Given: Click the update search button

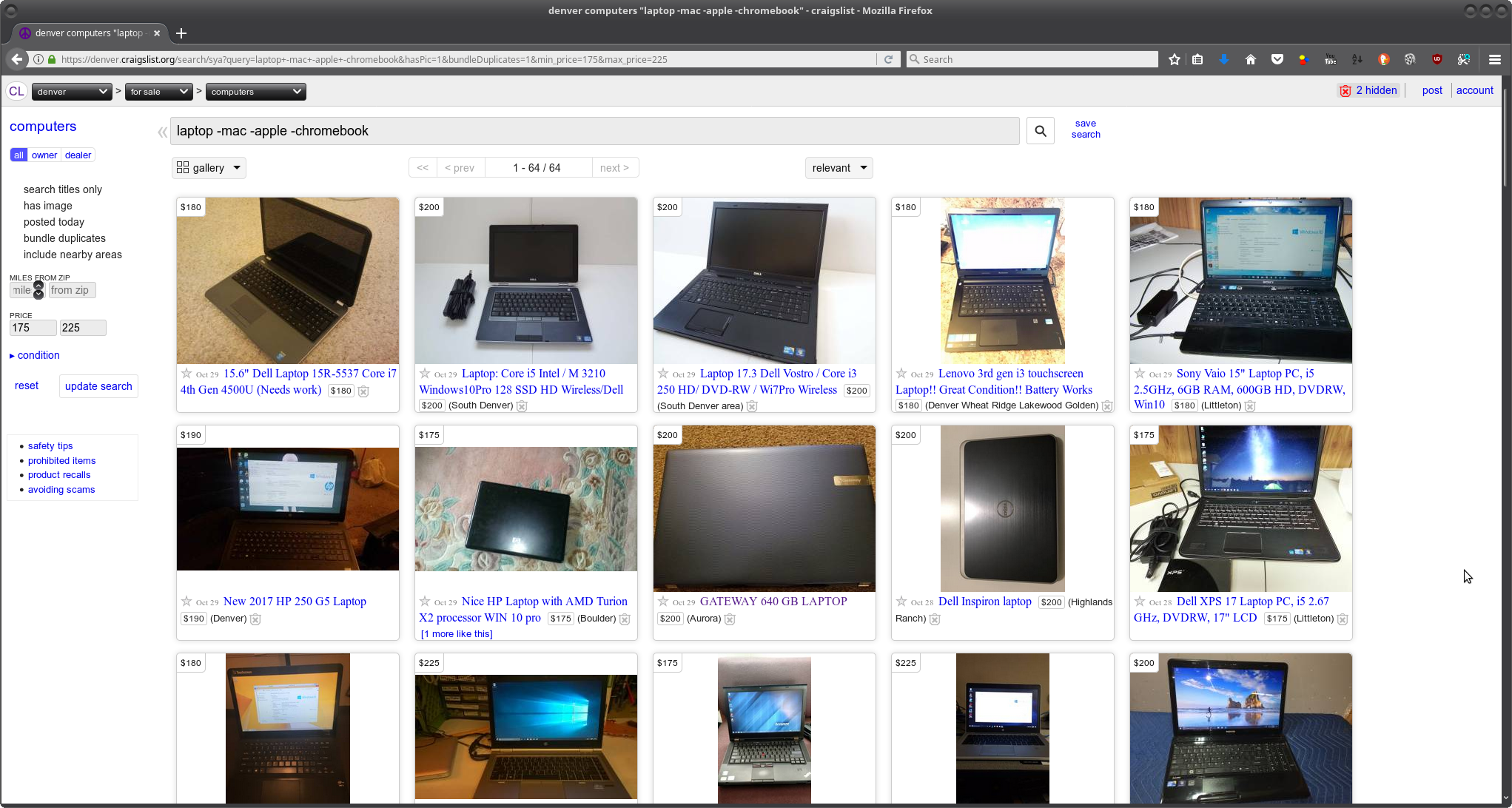Looking at the screenshot, I should click(98, 386).
